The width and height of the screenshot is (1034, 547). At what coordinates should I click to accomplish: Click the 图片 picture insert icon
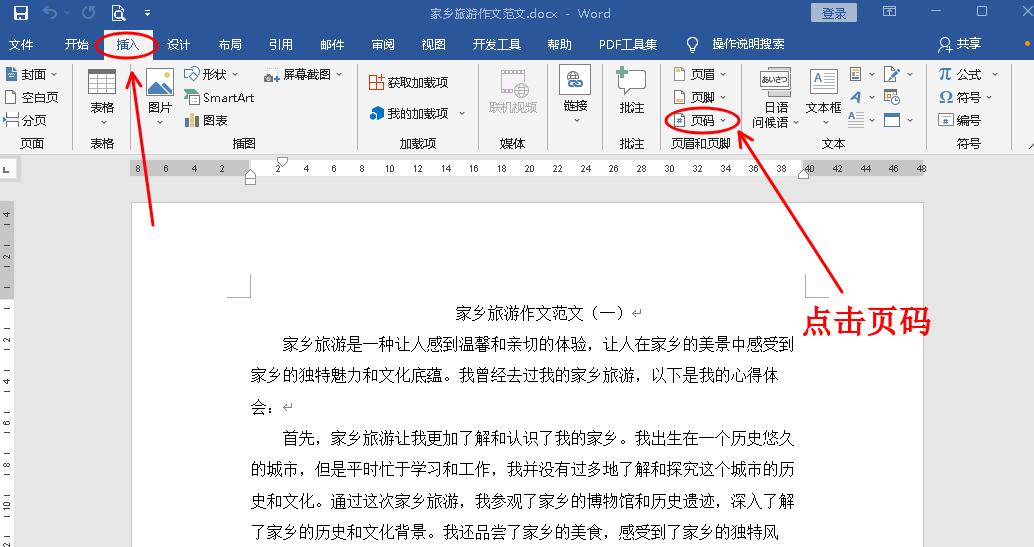(x=160, y=90)
